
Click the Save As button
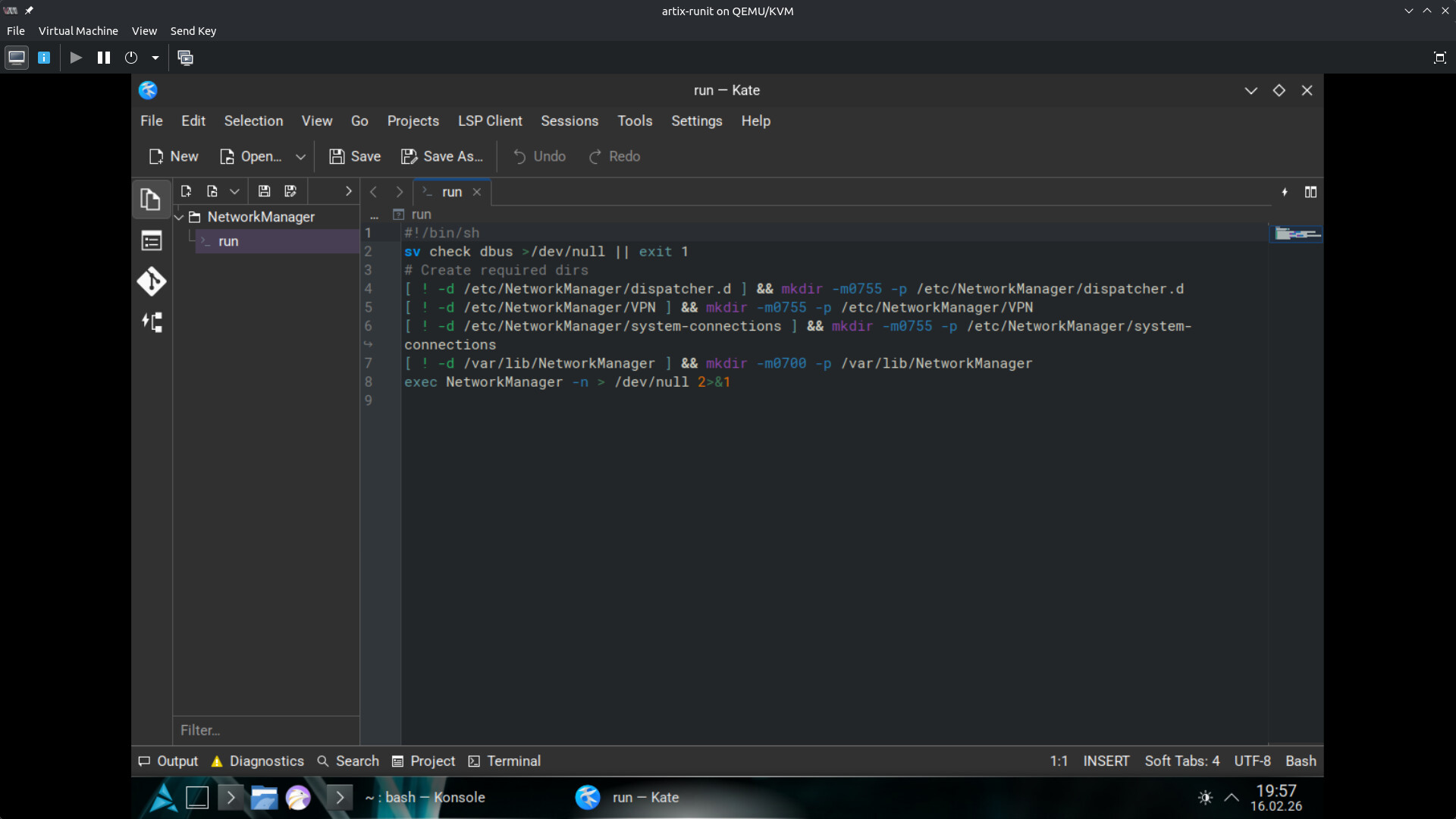[443, 157]
